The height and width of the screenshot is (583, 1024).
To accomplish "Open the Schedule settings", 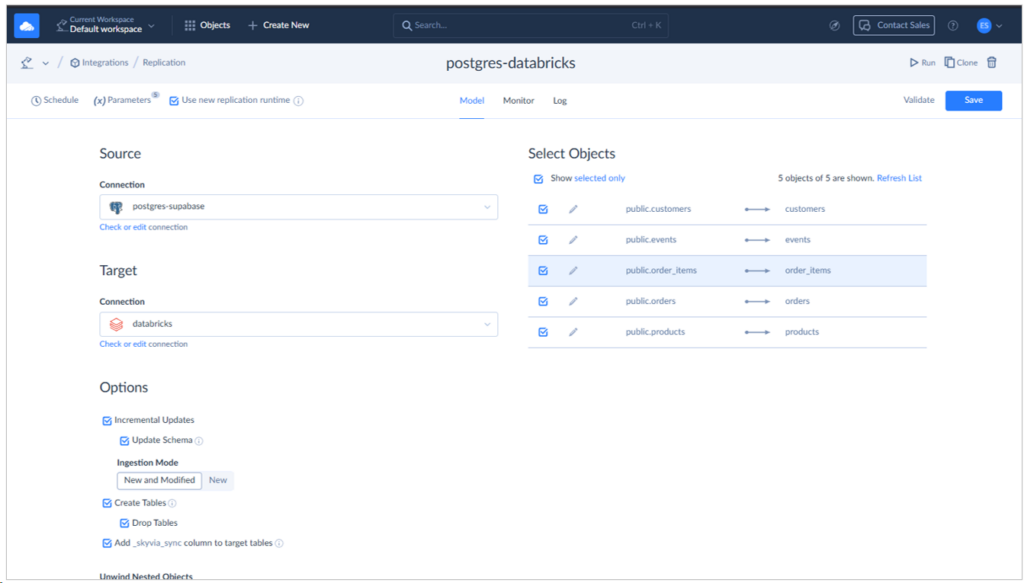I will click(55, 101).
